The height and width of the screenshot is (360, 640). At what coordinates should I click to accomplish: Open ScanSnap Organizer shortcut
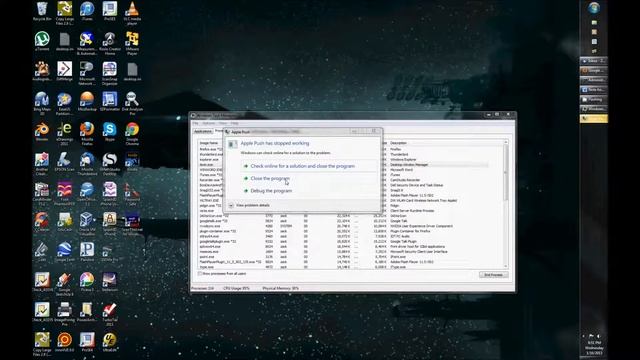(x=109, y=73)
